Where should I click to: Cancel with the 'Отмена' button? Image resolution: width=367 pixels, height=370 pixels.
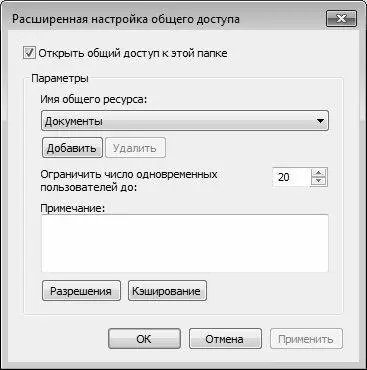(x=225, y=339)
